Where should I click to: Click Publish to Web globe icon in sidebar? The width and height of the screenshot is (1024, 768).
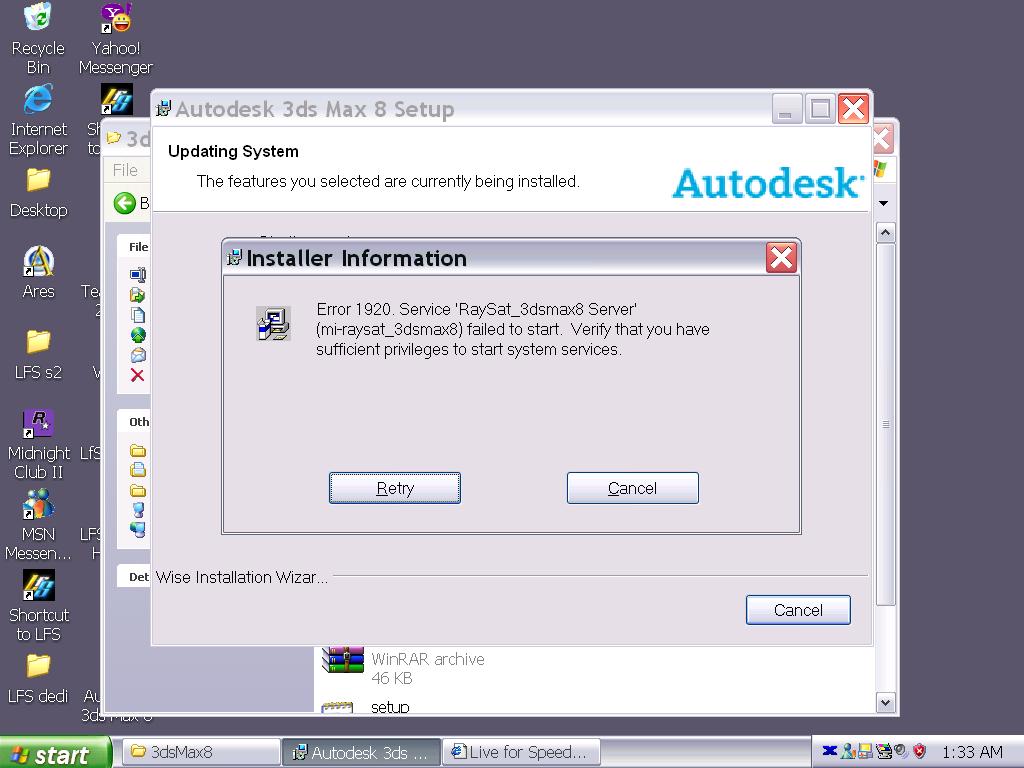pyautogui.click(x=137, y=335)
